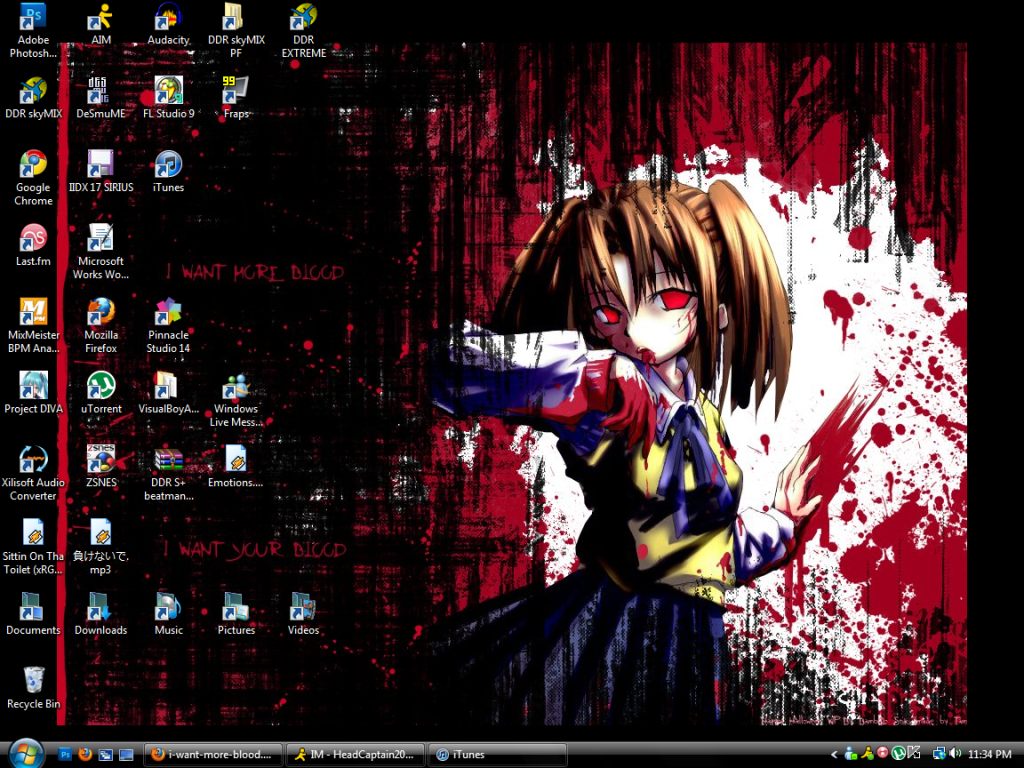
Task: Switch to iTunes taskbar window
Action: 498,755
